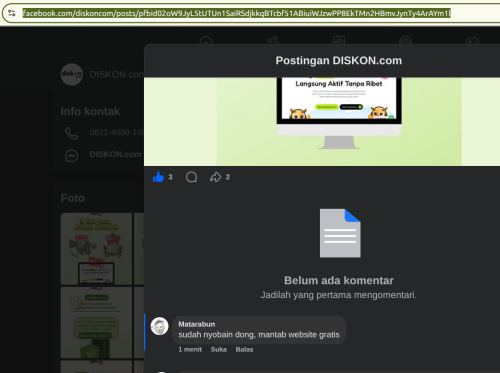Open the like count number 3
Screen dimensions: 500x373
[170, 177]
